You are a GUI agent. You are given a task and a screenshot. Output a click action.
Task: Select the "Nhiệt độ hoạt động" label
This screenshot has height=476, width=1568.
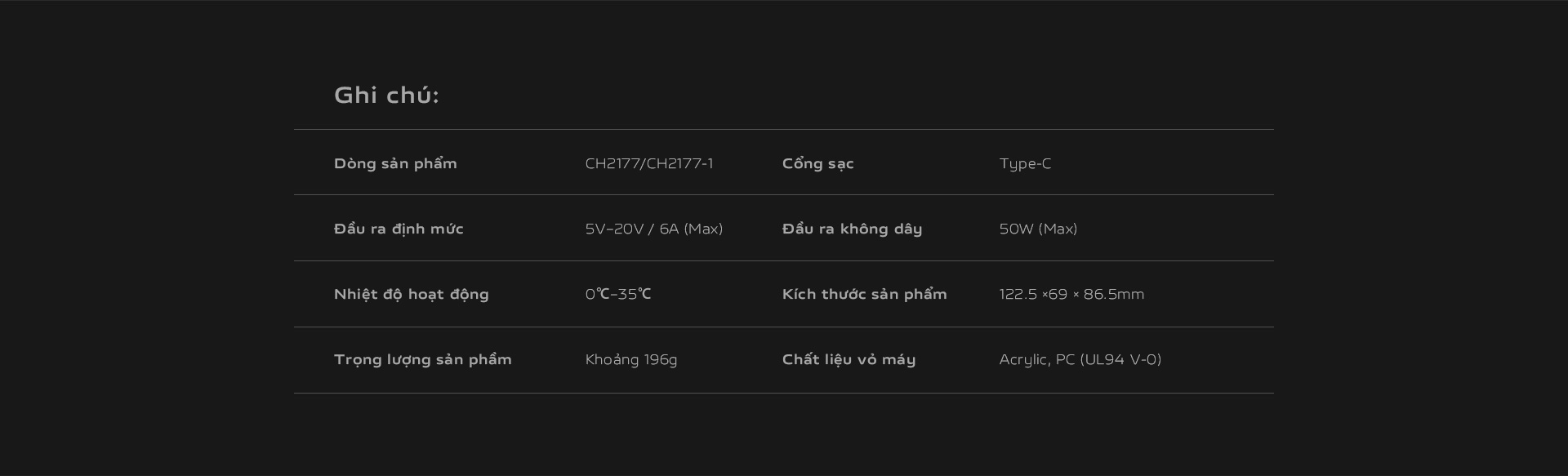411,294
